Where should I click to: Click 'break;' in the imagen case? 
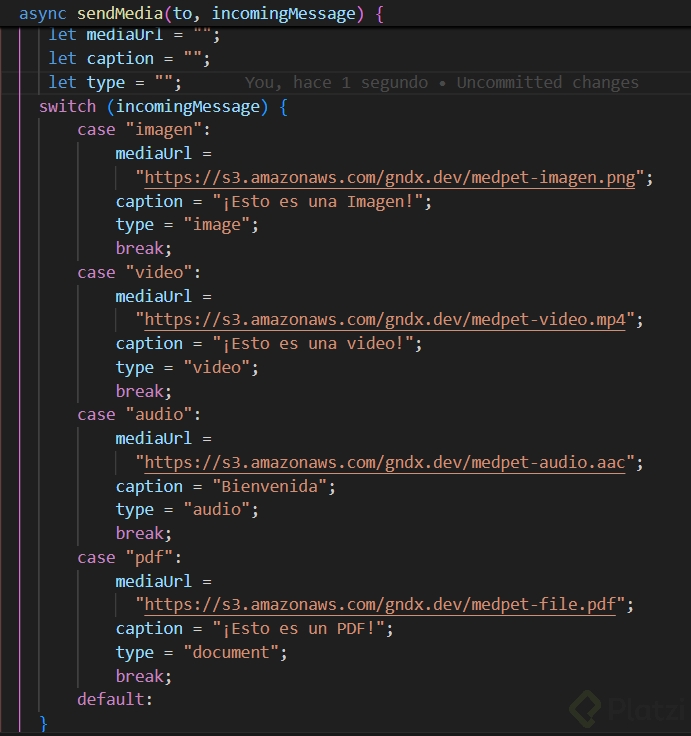click(144, 248)
